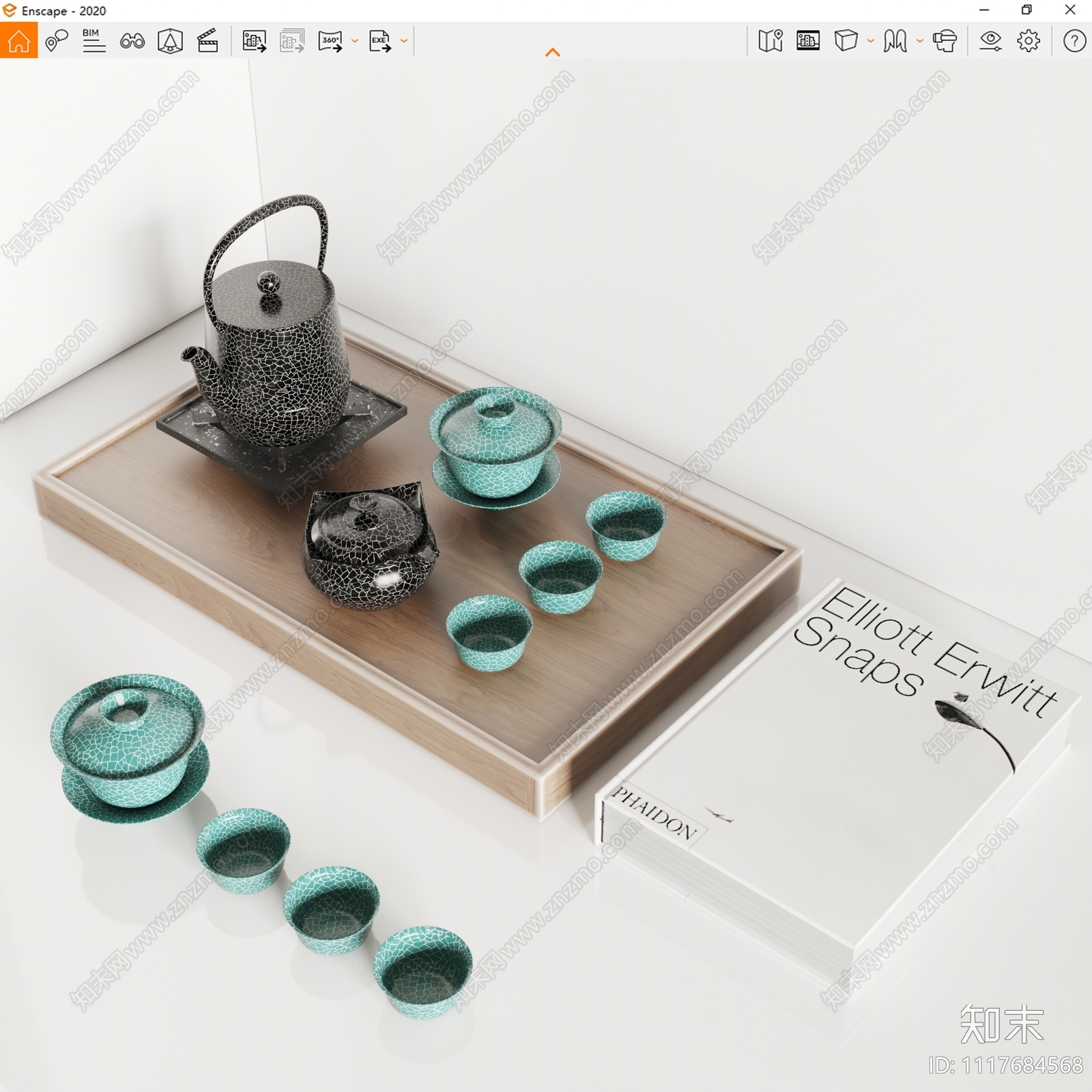Open Manage Views binoculars icon
The width and height of the screenshot is (1092, 1092).
click(132, 42)
